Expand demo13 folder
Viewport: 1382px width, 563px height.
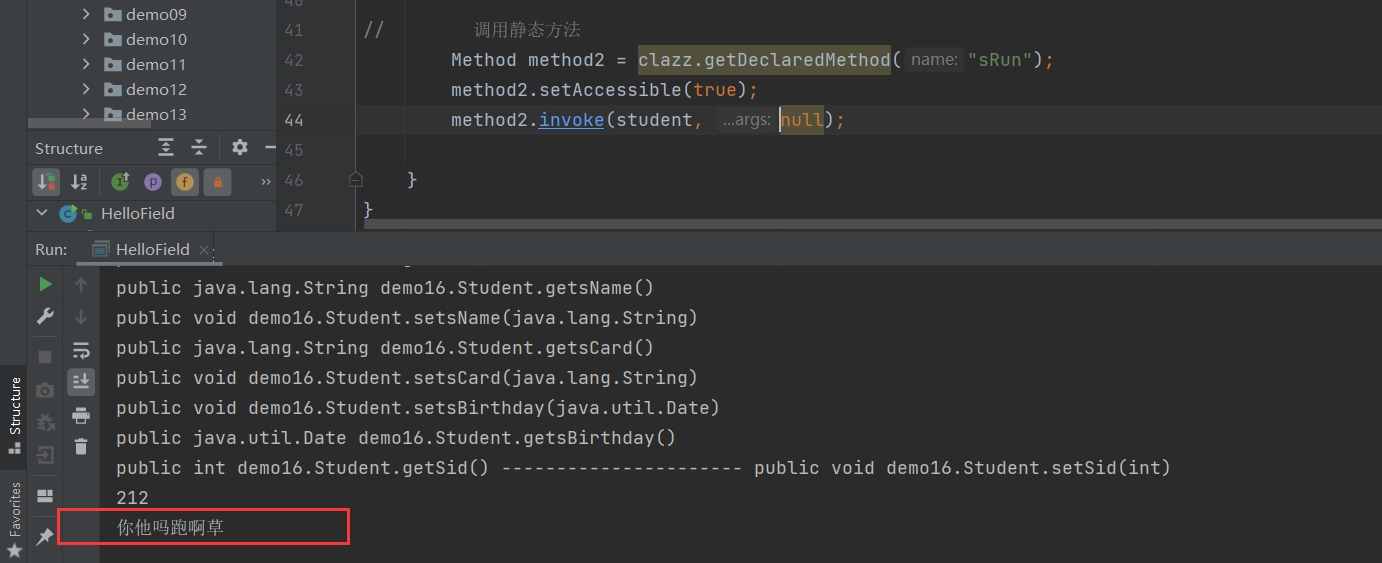[86, 114]
